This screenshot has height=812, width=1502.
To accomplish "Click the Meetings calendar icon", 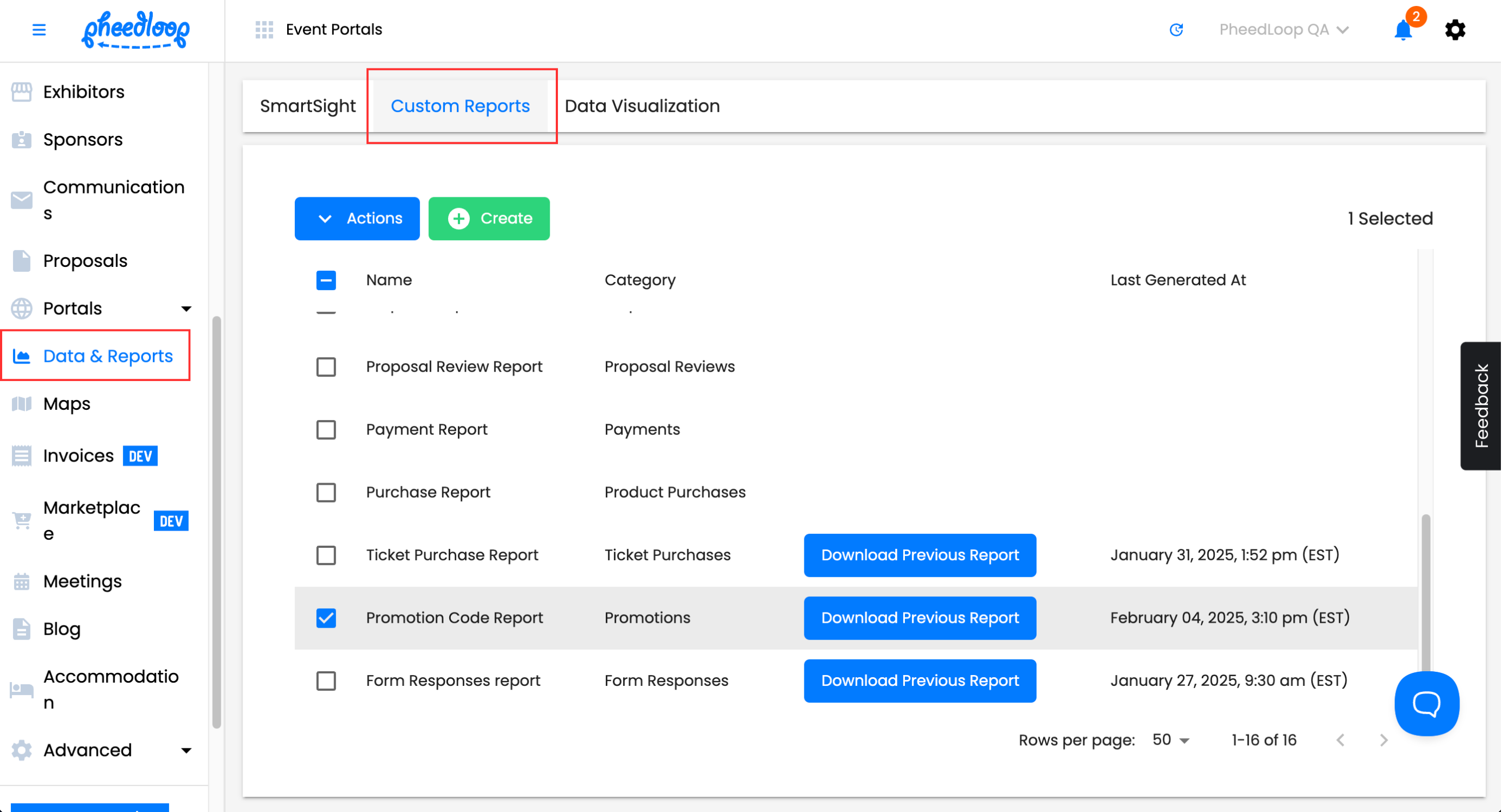I will (x=22, y=581).
